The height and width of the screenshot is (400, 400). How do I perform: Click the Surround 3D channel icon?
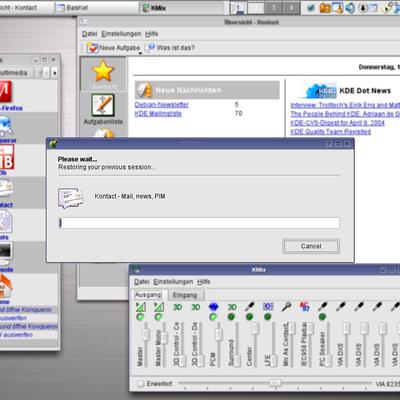click(232, 307)
